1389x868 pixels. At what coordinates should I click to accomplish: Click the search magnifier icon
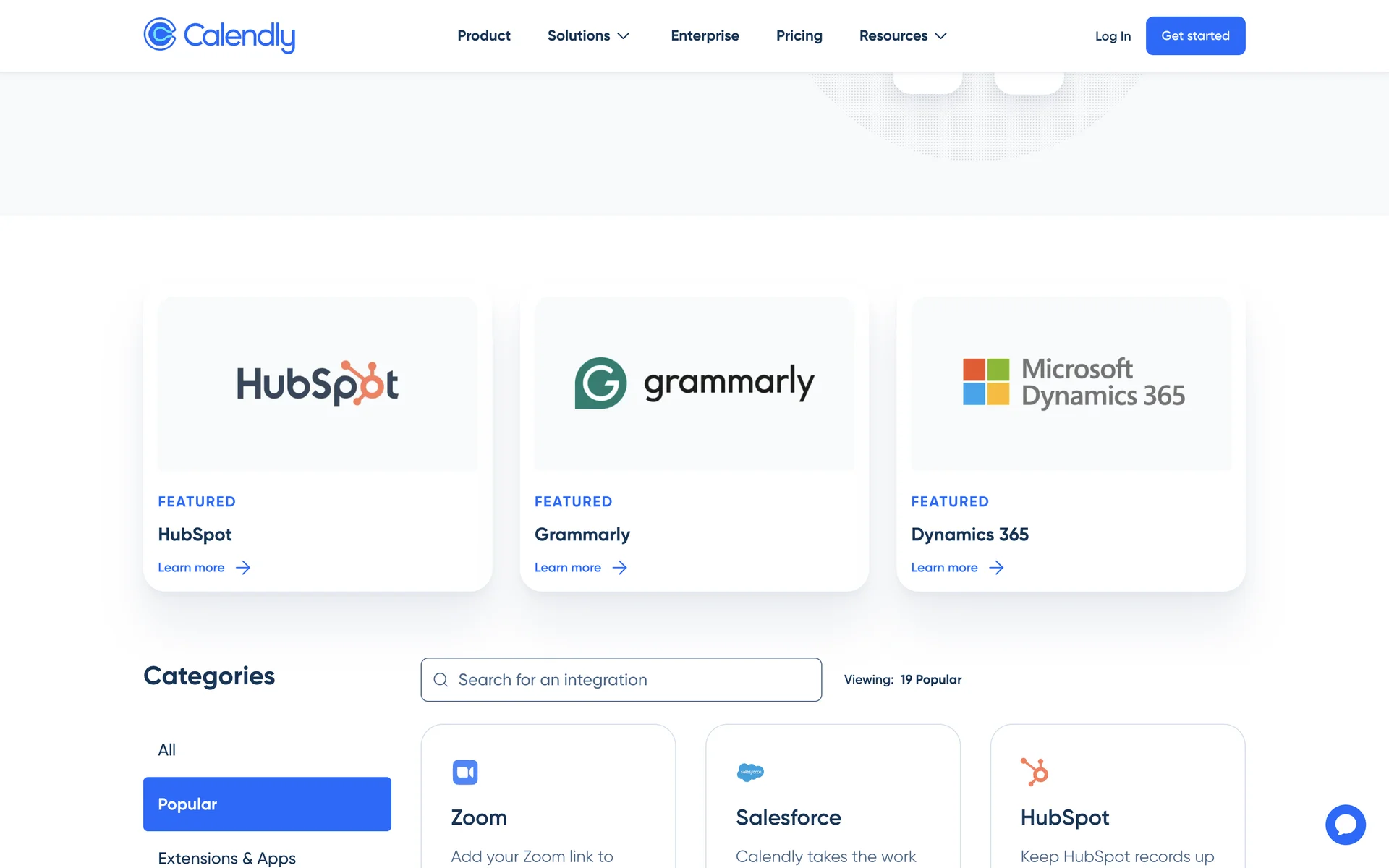(x=441, y=680)
